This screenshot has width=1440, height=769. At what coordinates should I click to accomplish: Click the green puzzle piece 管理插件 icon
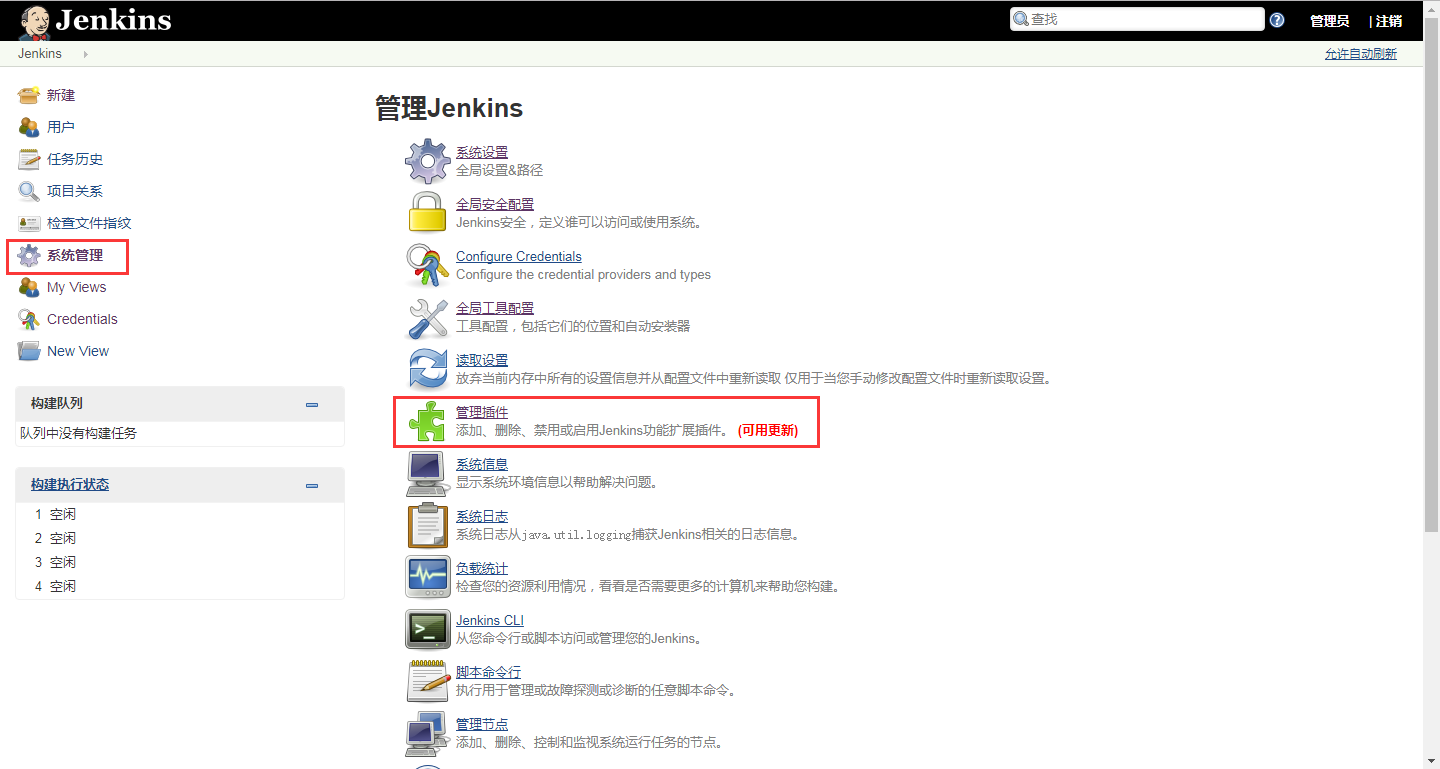coord(428,421)
